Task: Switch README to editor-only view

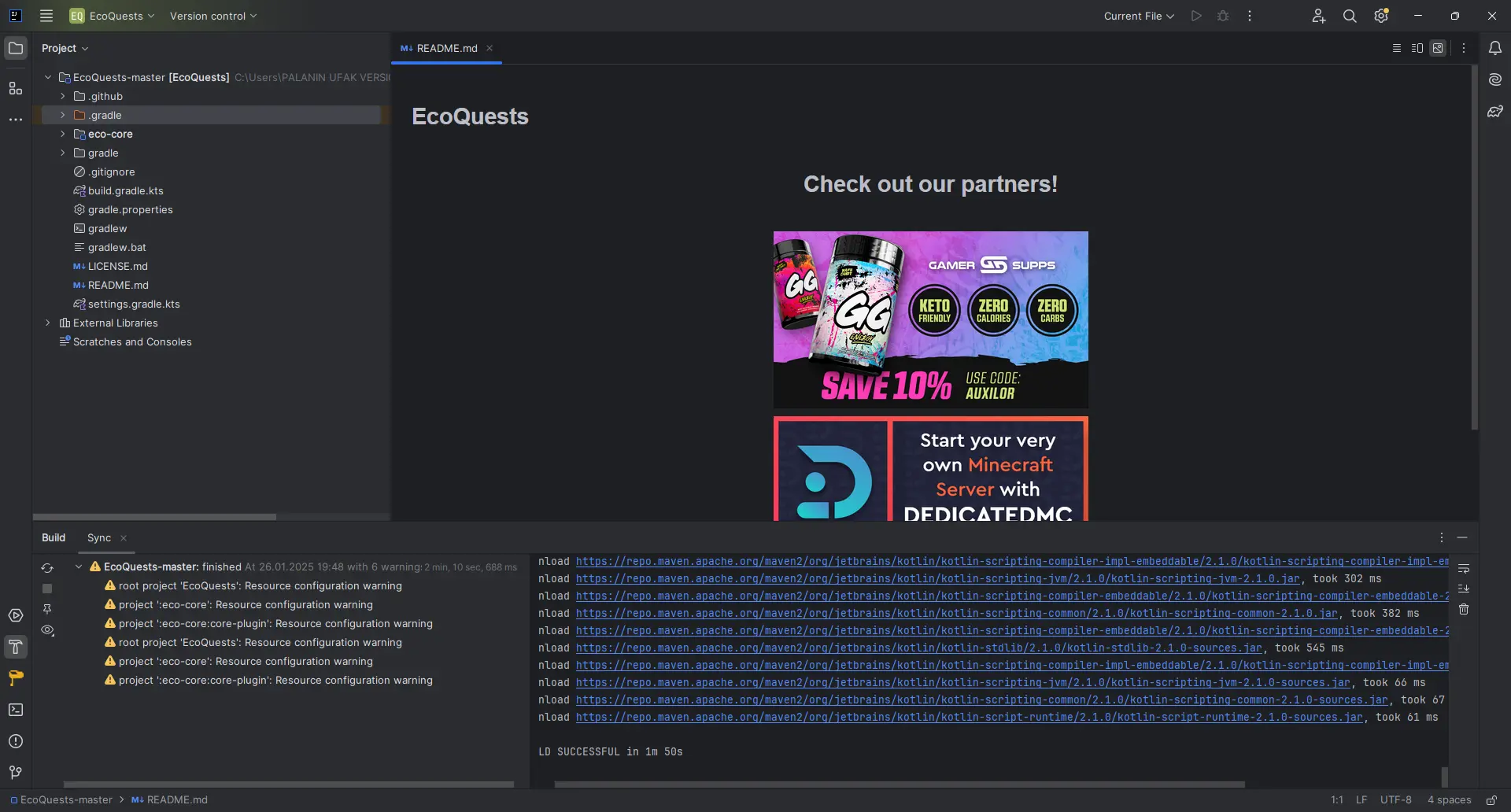Action: coord(1397,48)
